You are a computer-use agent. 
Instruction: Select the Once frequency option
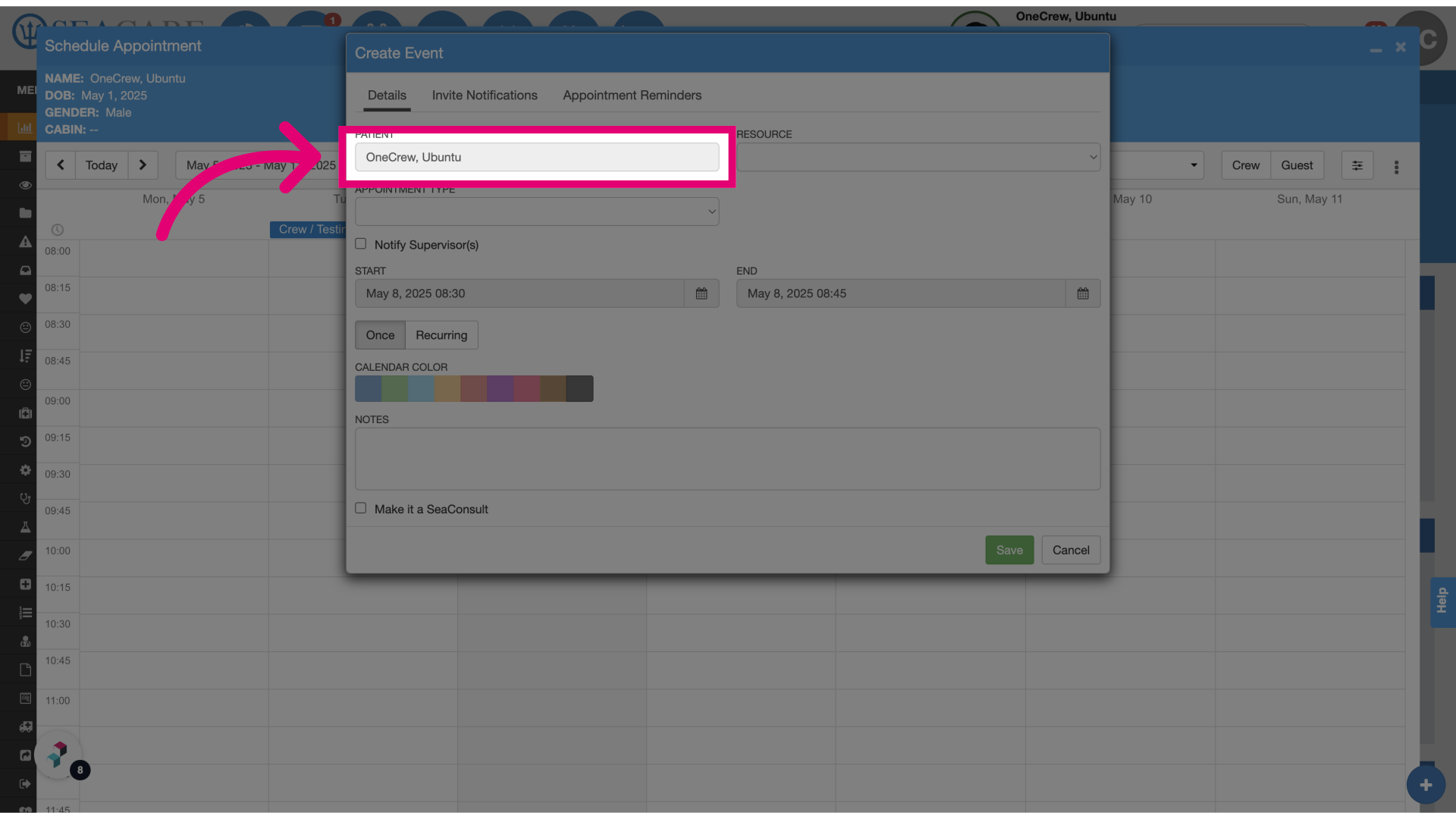[x=380, y=335]
